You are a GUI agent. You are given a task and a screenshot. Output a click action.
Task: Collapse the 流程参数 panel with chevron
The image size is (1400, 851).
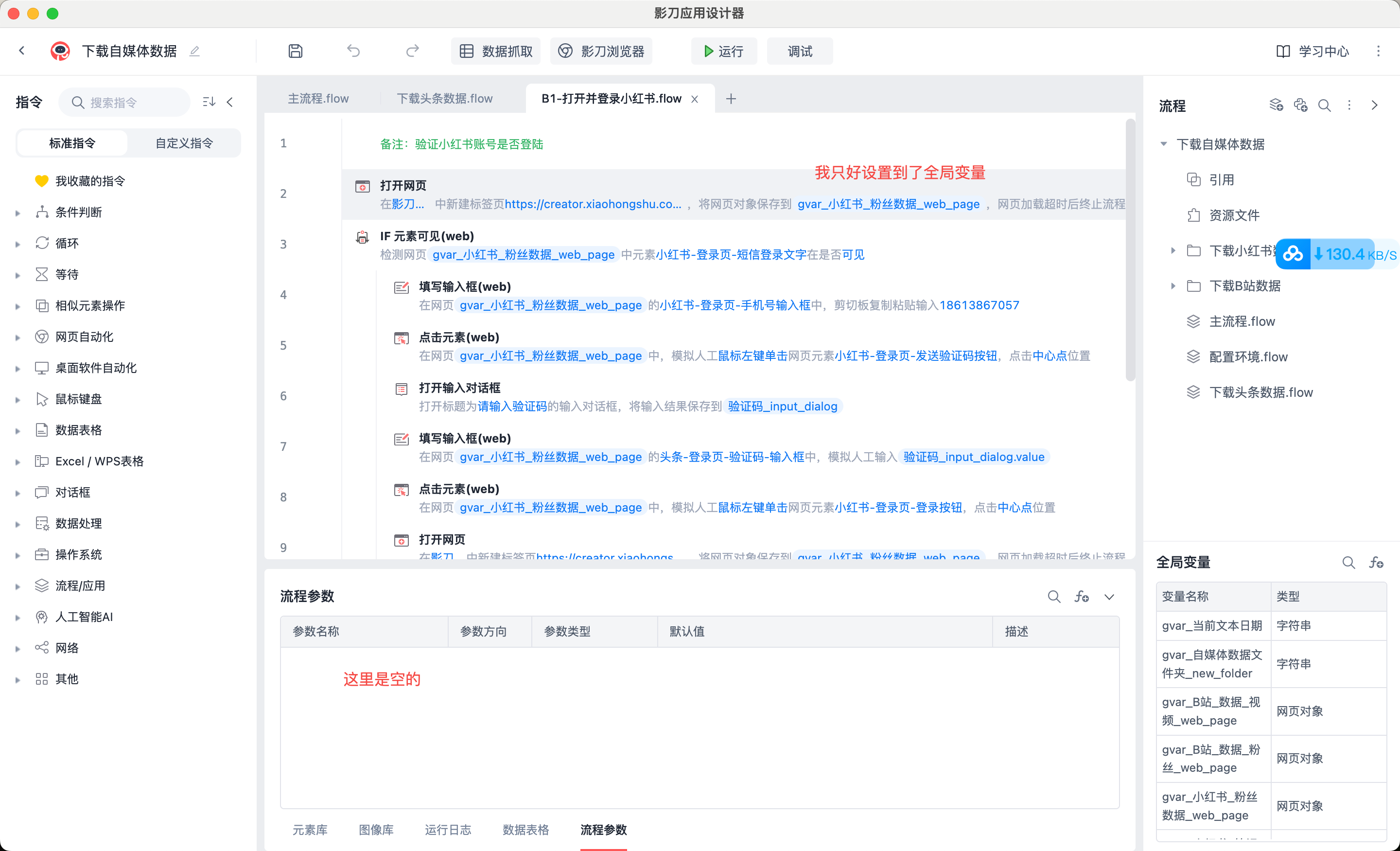pos(1109,596)
